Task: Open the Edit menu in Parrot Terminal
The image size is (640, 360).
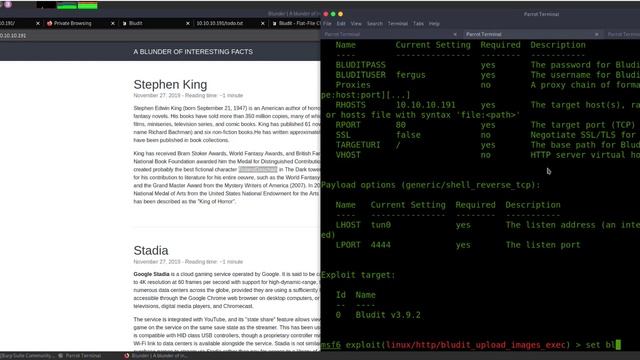Action: point(341,24)
